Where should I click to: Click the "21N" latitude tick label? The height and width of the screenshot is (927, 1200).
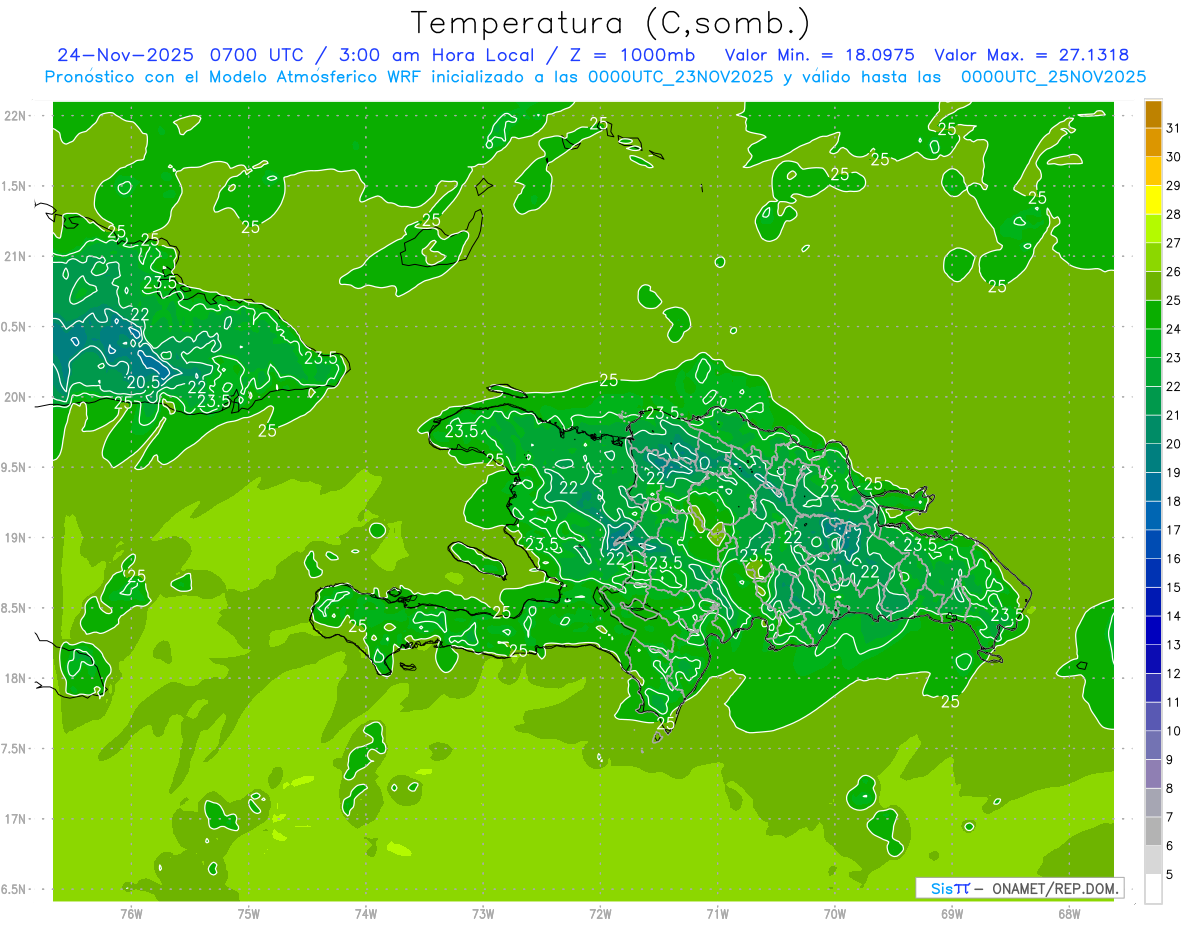(x=15, y=256)
